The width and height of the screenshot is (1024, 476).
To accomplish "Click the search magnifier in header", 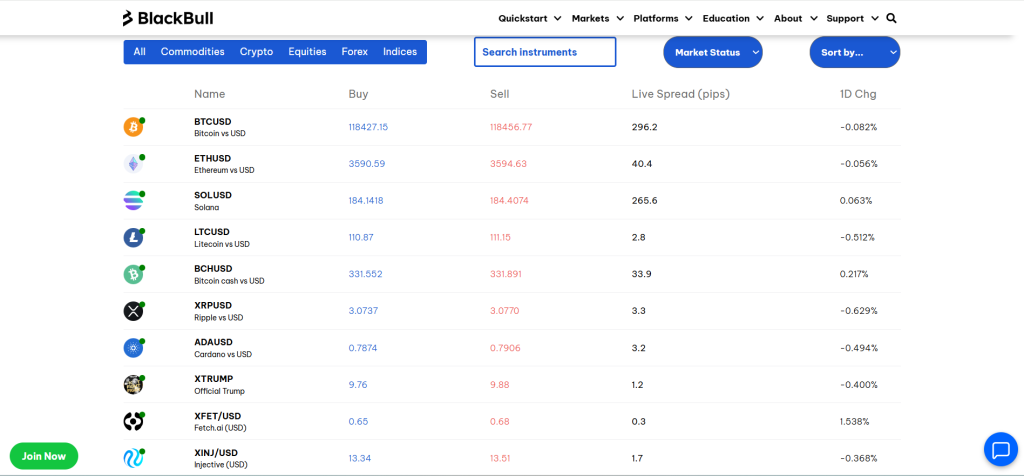I will pos(891,18).
